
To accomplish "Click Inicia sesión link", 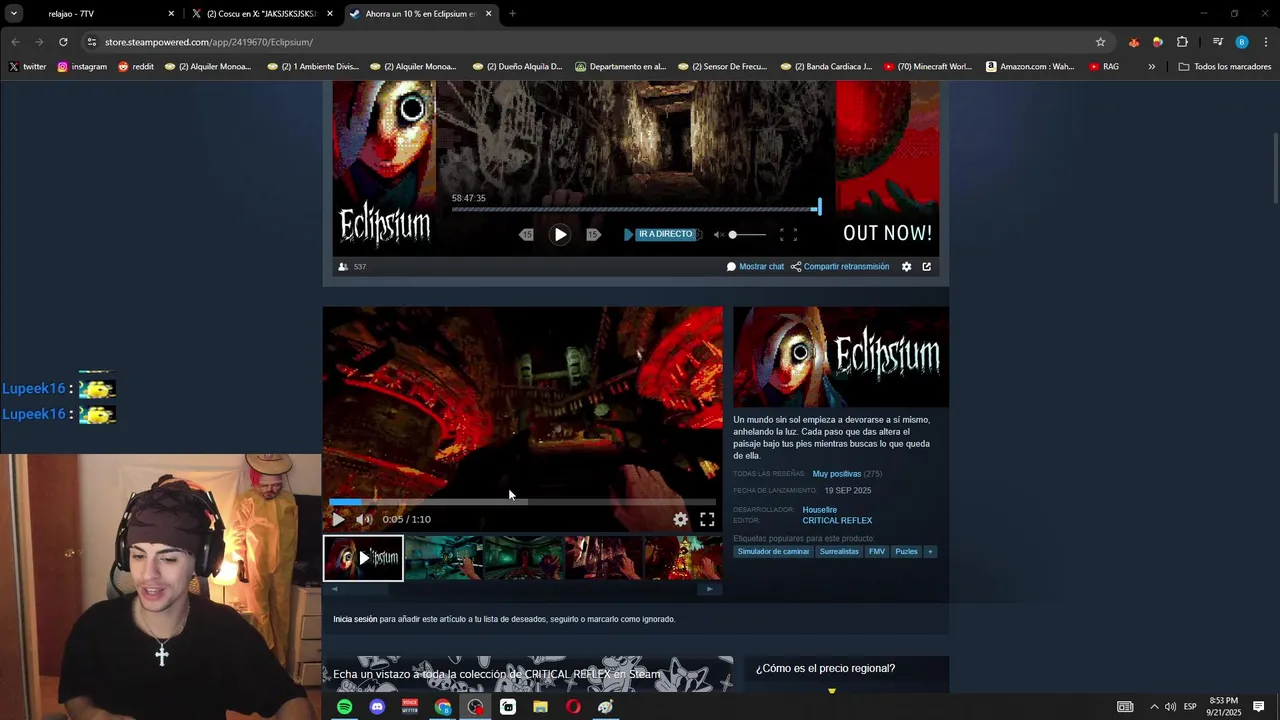I will 355,619.
